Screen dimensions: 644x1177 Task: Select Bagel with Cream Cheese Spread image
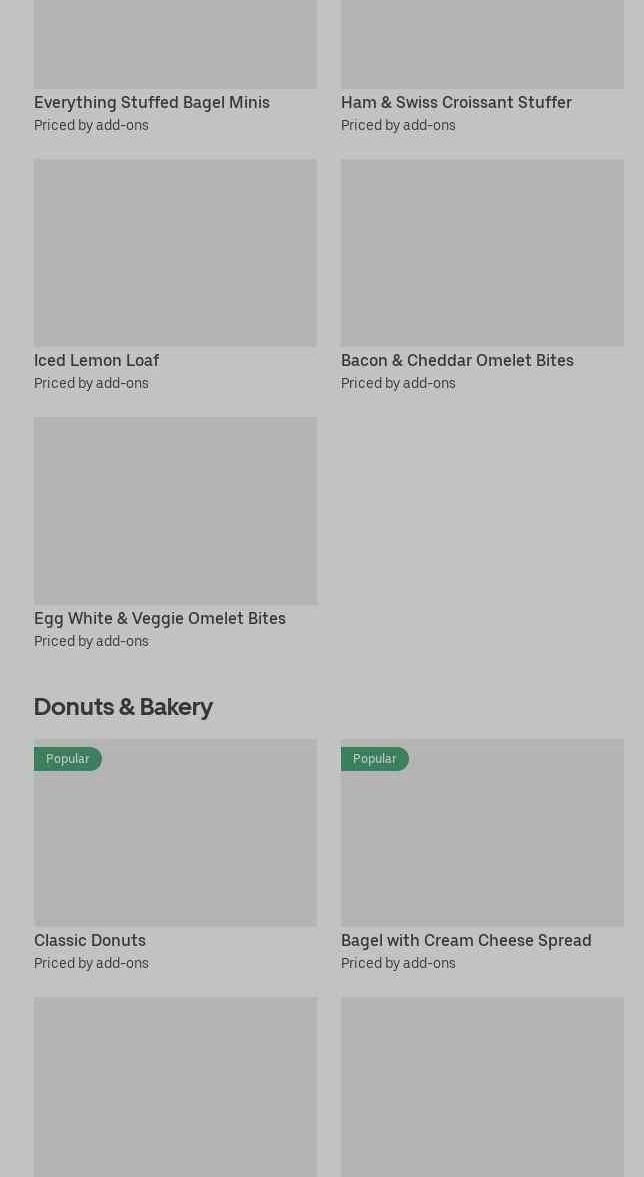[482, 832]
